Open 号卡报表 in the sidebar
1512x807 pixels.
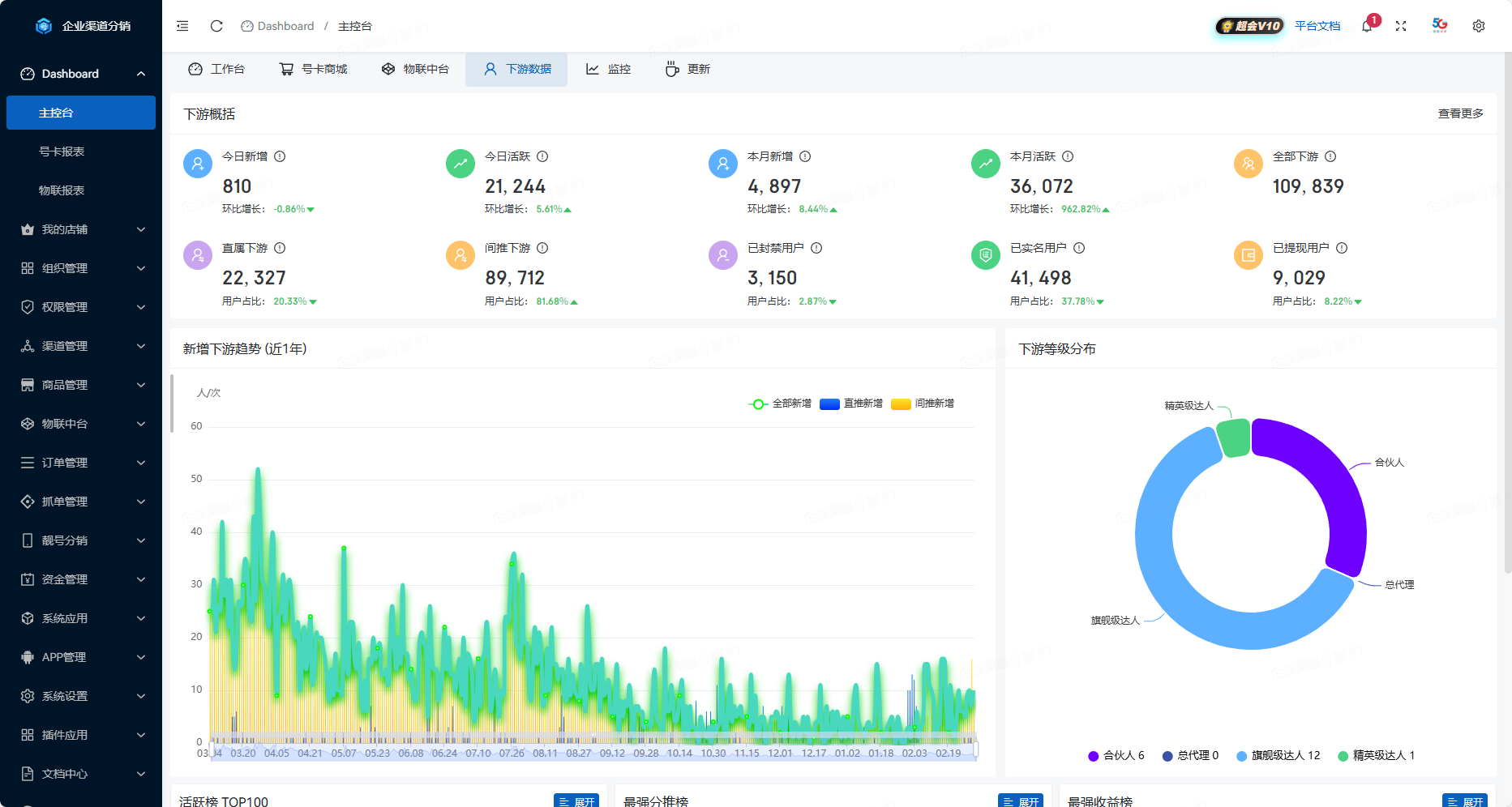tap(62, 152)
